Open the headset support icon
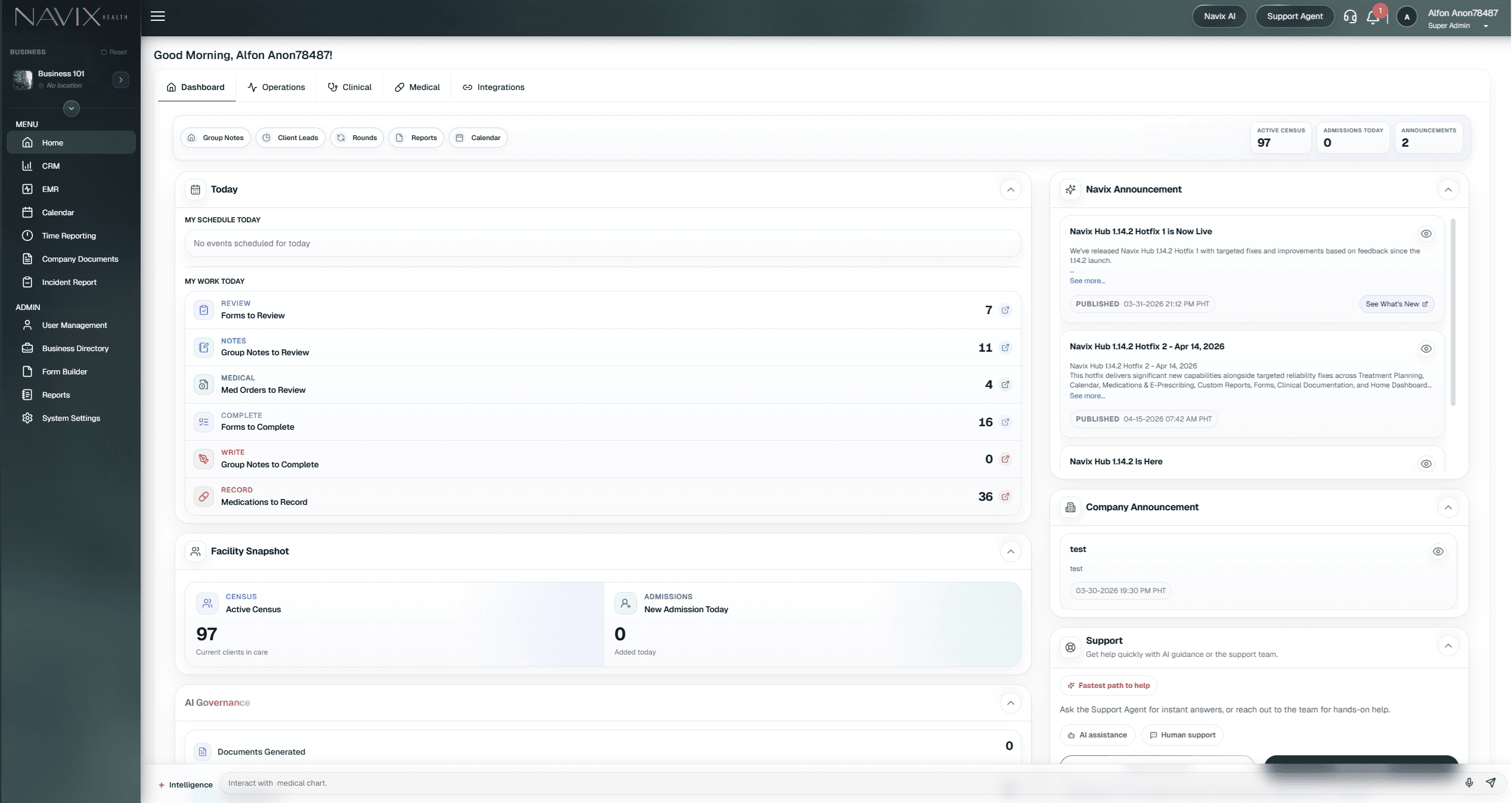 pos(1350,17)
